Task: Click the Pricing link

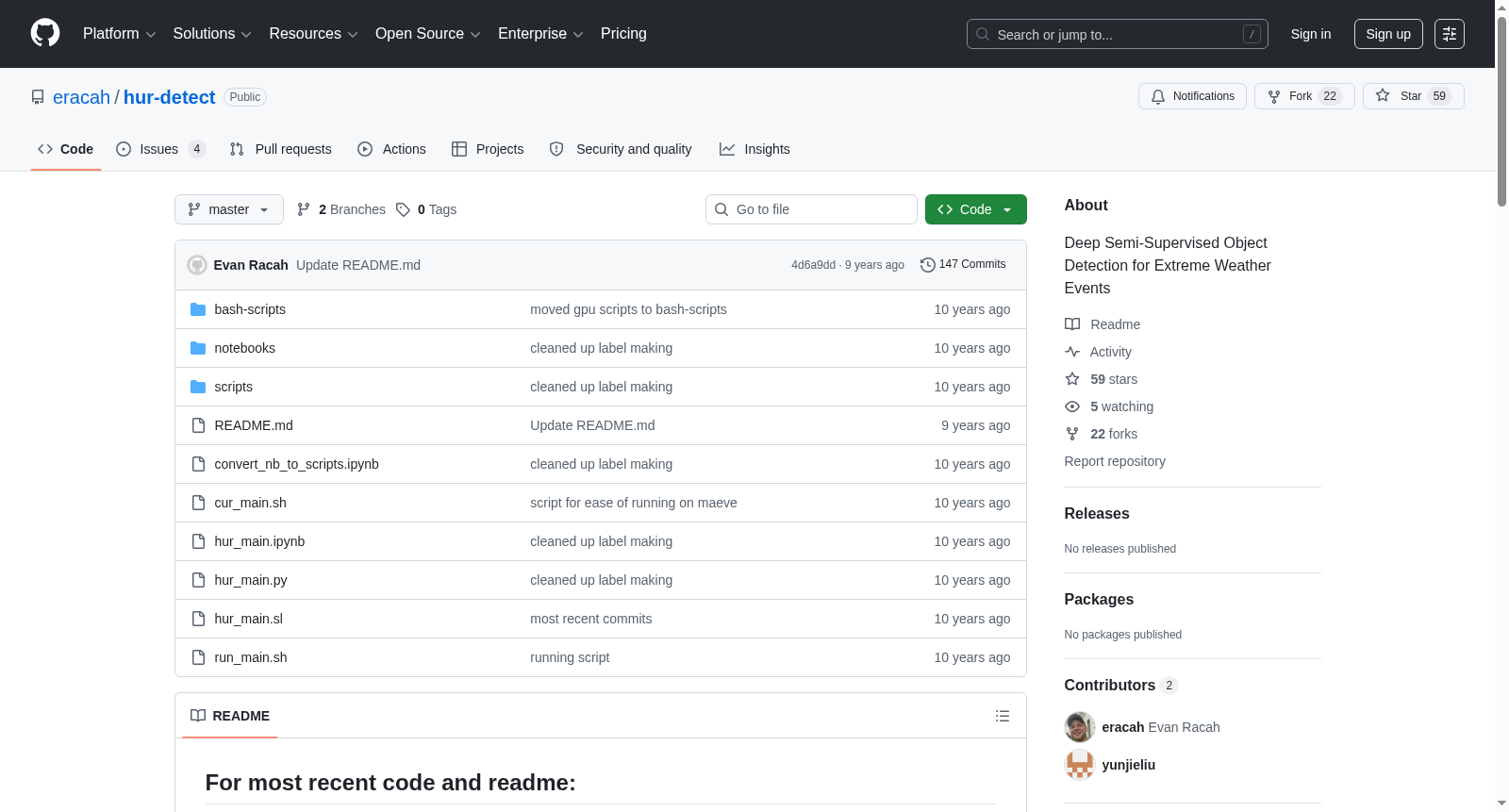Action: (623, 34)
